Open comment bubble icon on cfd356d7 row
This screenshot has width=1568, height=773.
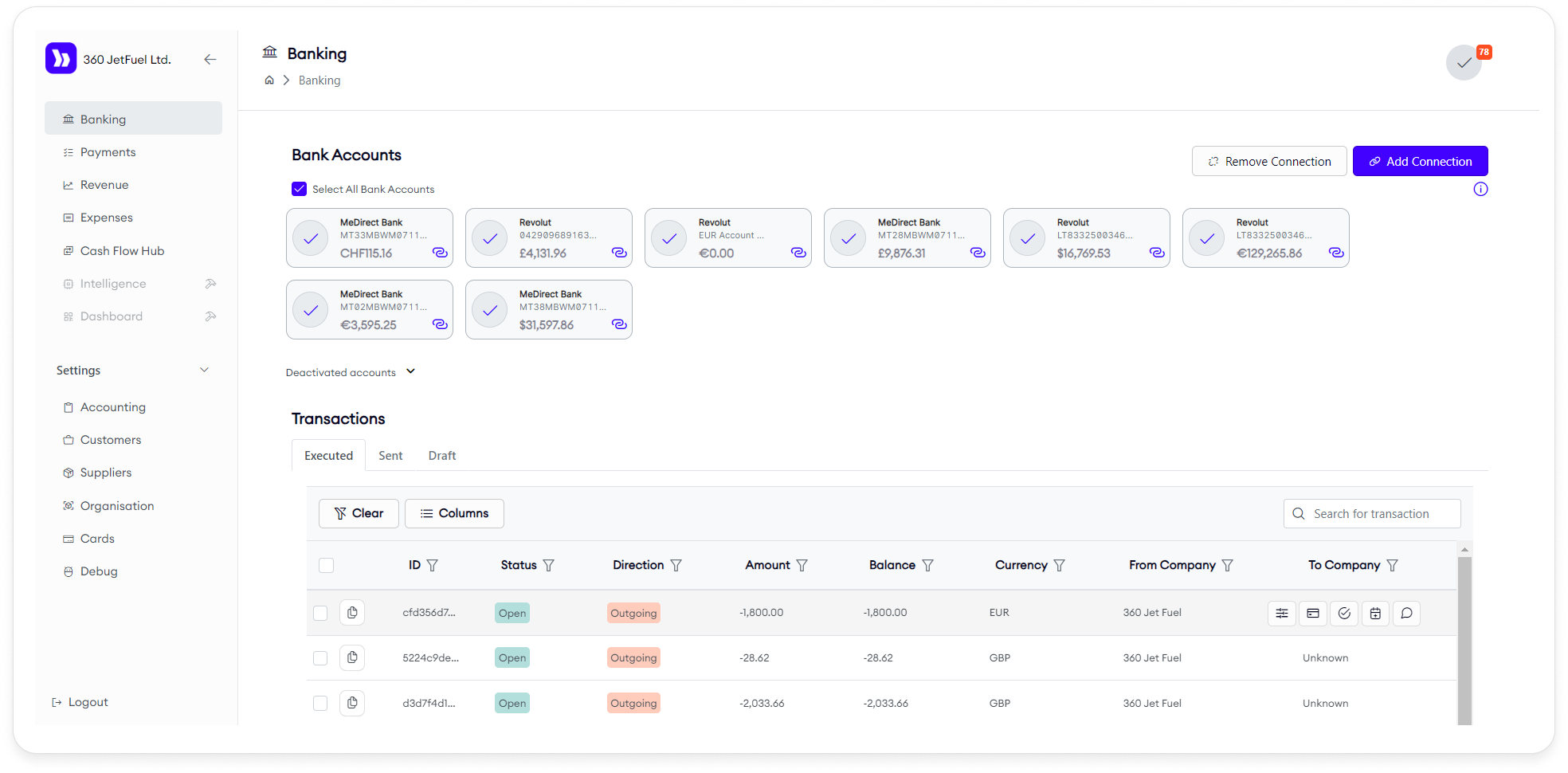pyautogui.click(x=1406, y=613)
